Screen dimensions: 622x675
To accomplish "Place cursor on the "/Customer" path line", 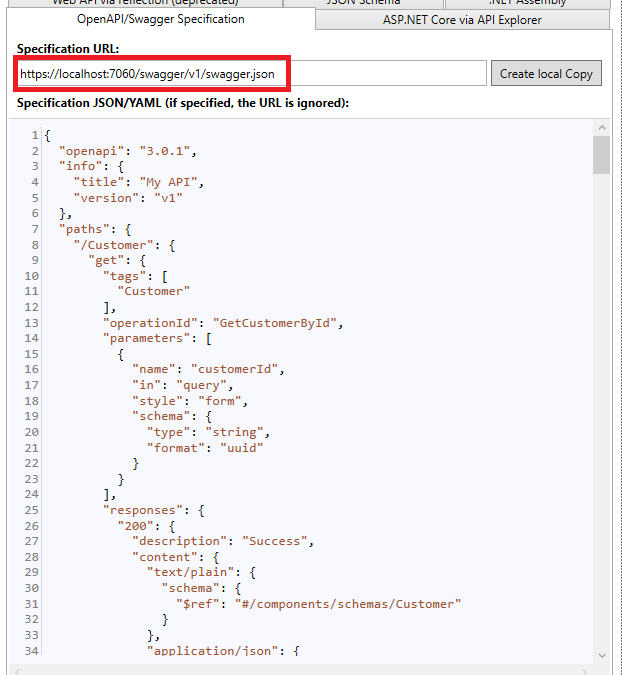I will [x=124, y=244].
